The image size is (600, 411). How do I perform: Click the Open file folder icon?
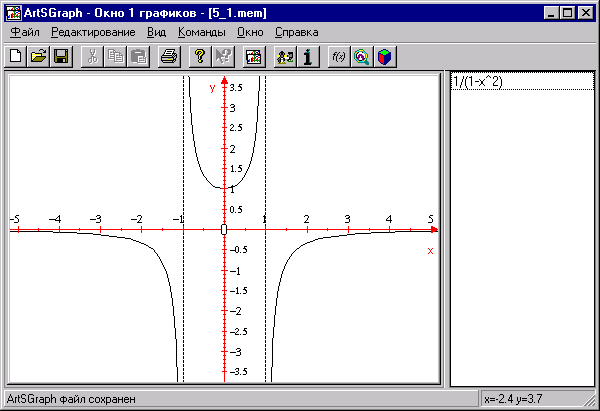[39, 57]
